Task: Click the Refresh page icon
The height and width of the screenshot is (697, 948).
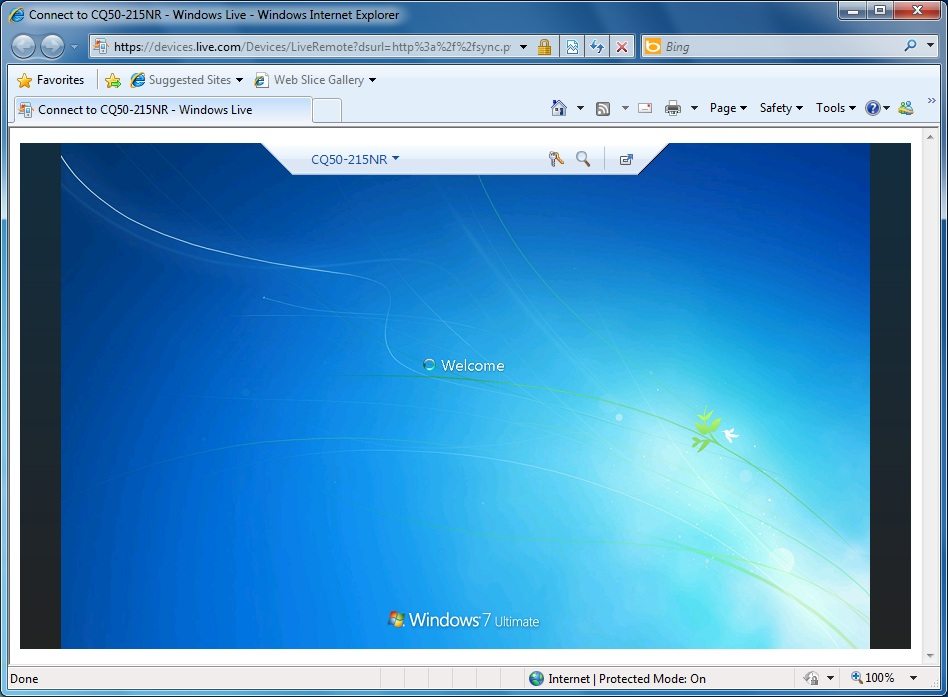Action: (597, 47)
